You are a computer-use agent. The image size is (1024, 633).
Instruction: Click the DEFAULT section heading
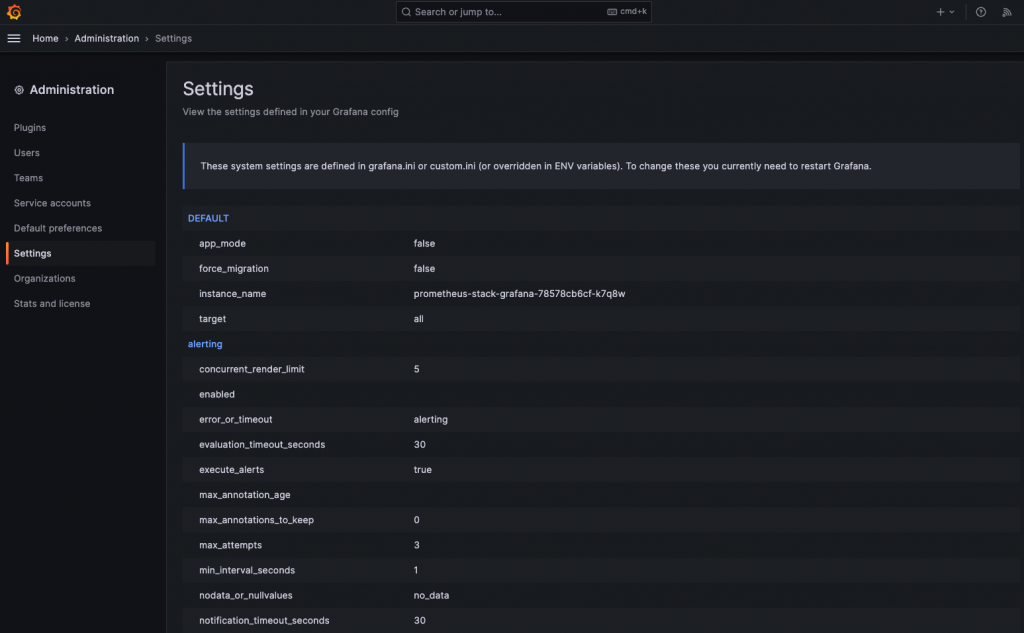pyautogui.click(x=208, y=218)
